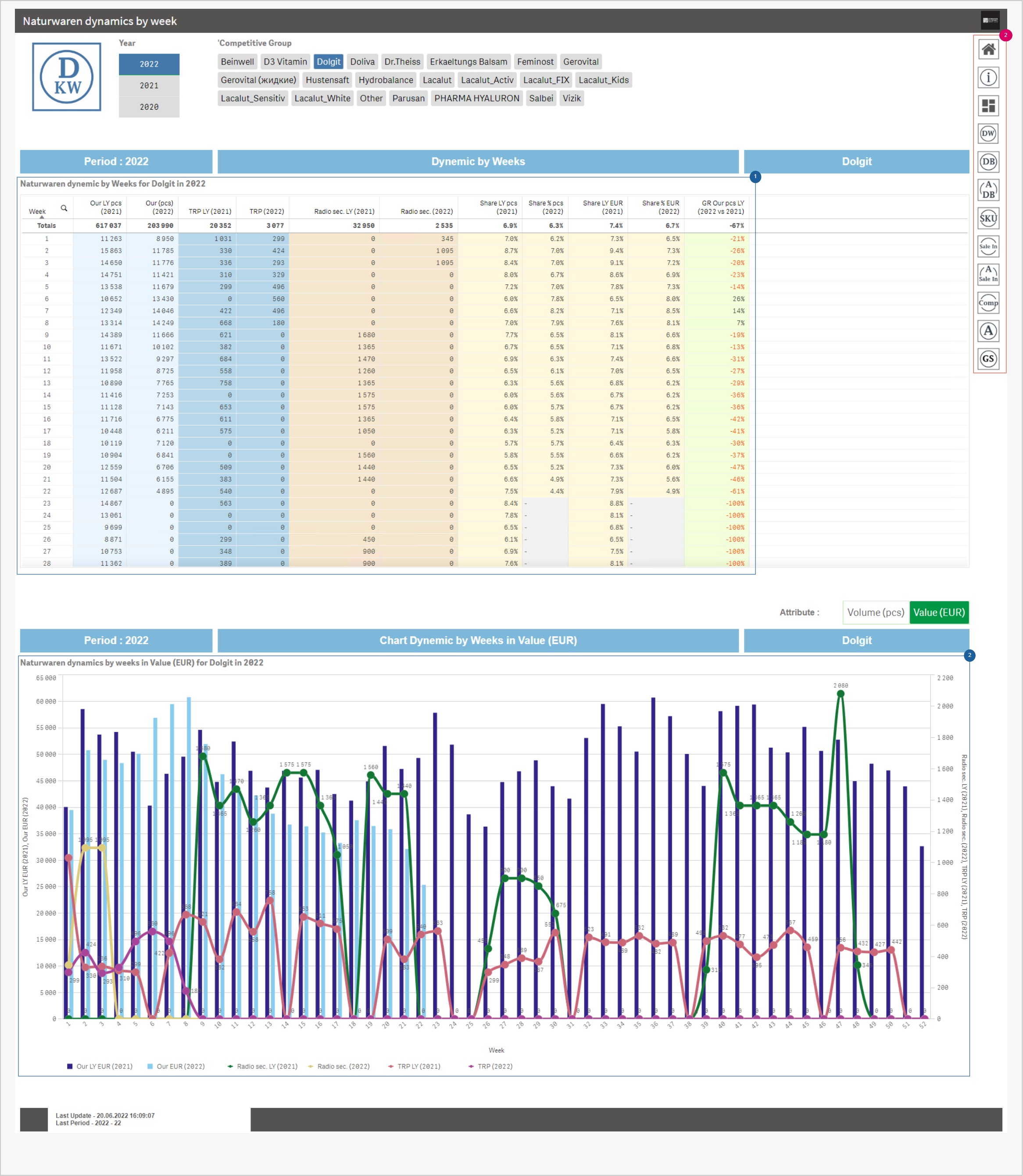1023x1176 pixels.
Task: Open the GS navigation icon
Action: (x=988, y=359)
